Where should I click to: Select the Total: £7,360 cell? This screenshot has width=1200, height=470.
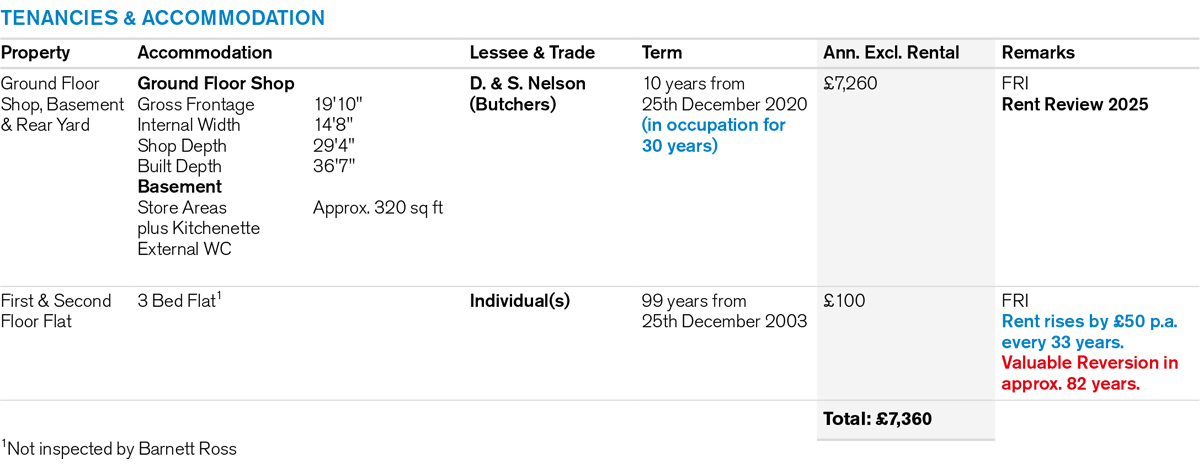877,419
